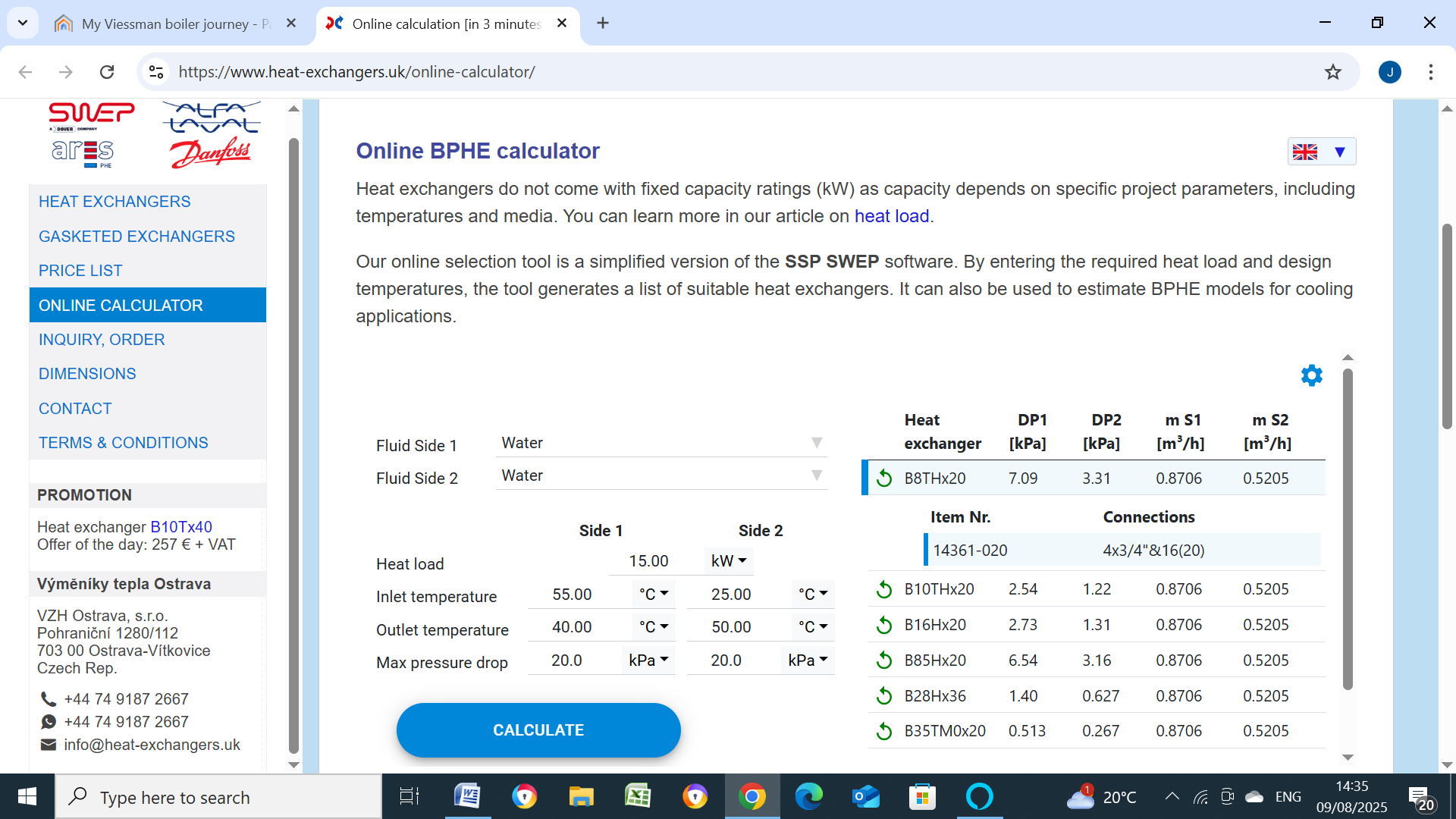Click the green reload icon beside B28Hx36
Screen dimensions: 1456x819
884,696
